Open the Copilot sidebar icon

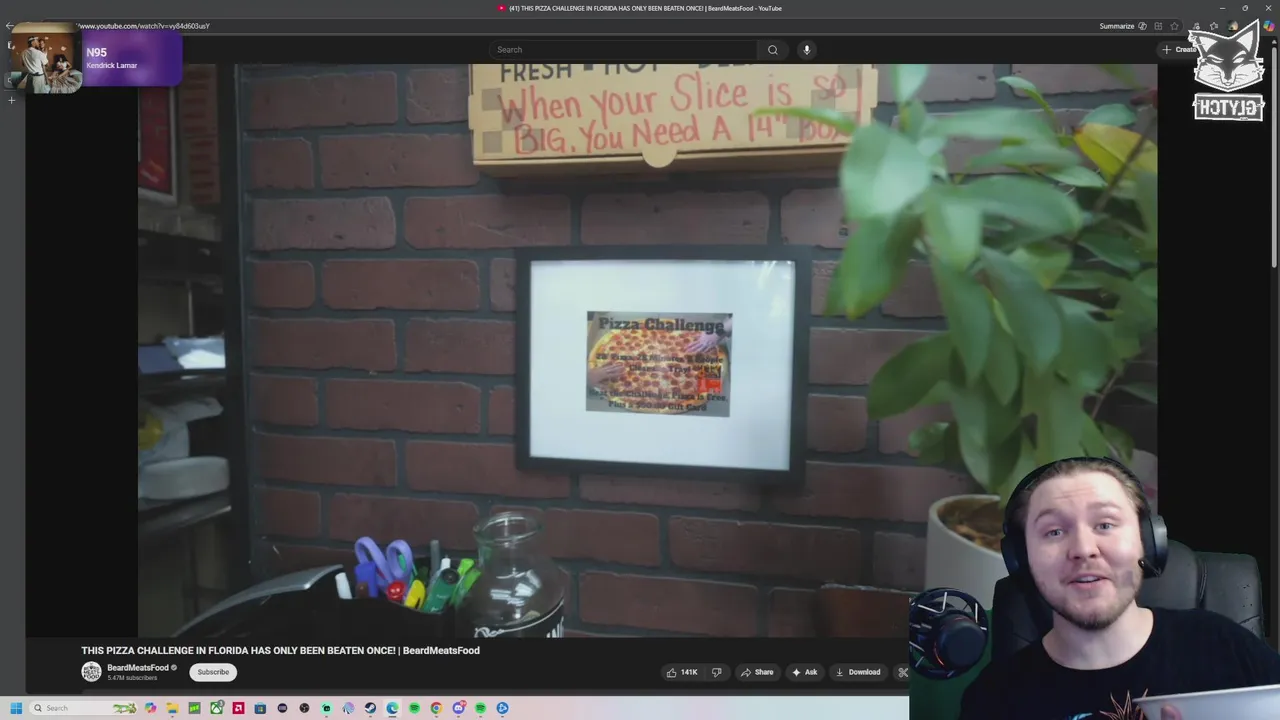[x=1269, y=26]
